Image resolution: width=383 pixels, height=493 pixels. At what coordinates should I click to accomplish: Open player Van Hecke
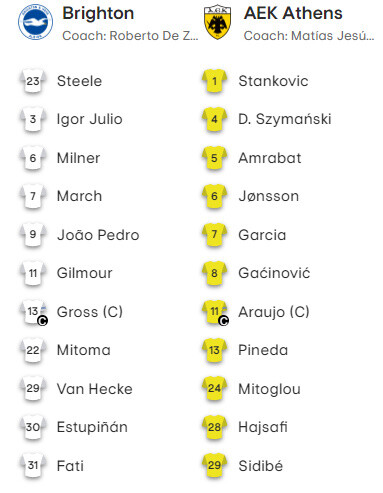(x=95, y=389)
